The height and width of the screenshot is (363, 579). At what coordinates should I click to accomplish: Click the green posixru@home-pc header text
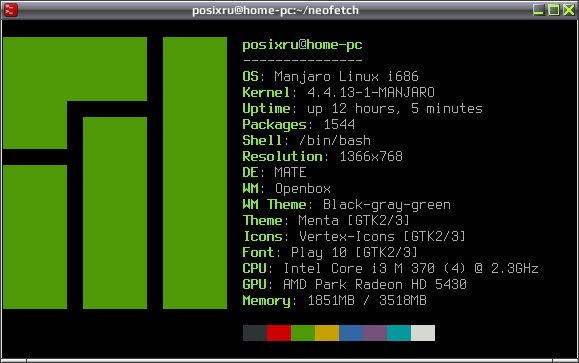302,45
